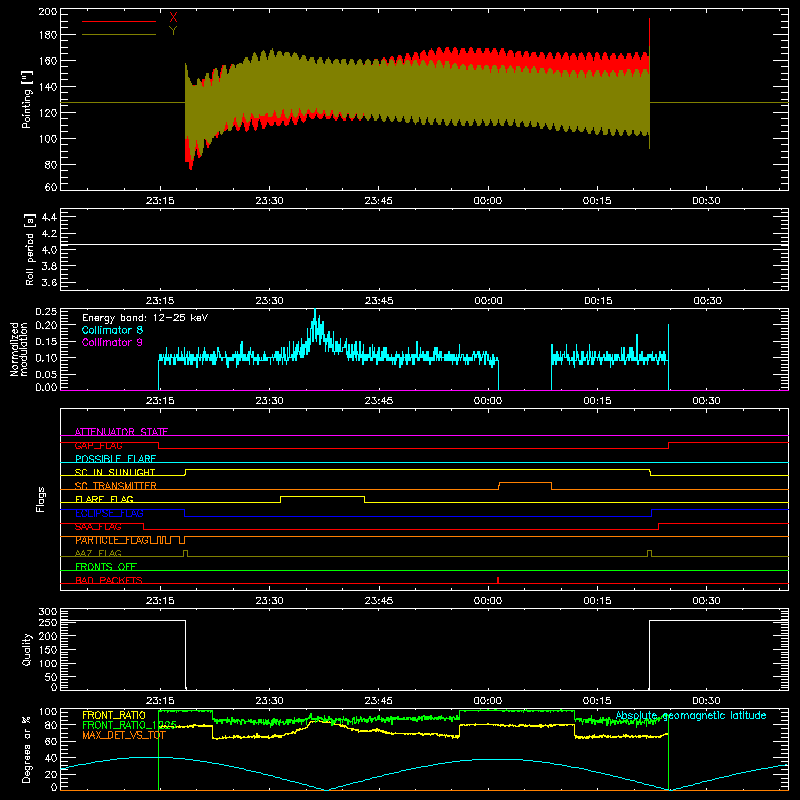The image size is (800, 800).
Task: Click the 00:30 time label under the Quality plot
Action: (x=706, y=701)
